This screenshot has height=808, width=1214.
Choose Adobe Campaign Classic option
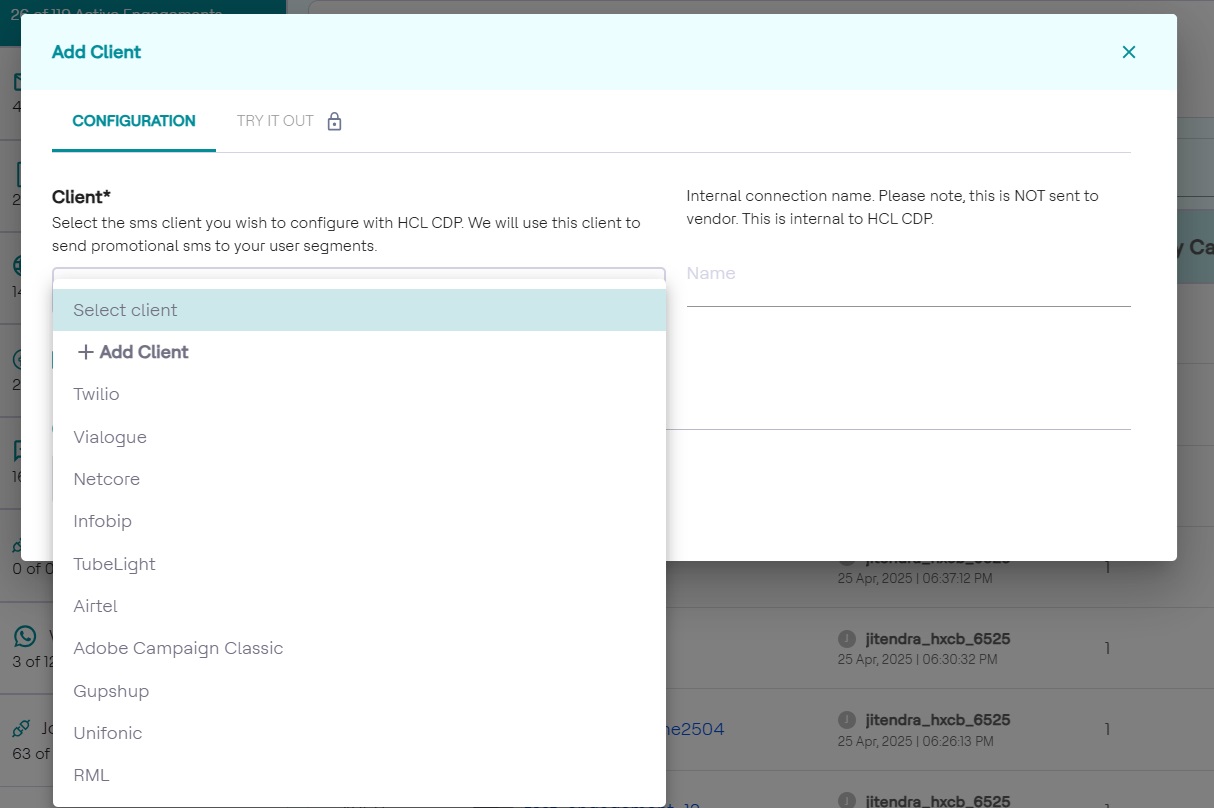[360, 648]
